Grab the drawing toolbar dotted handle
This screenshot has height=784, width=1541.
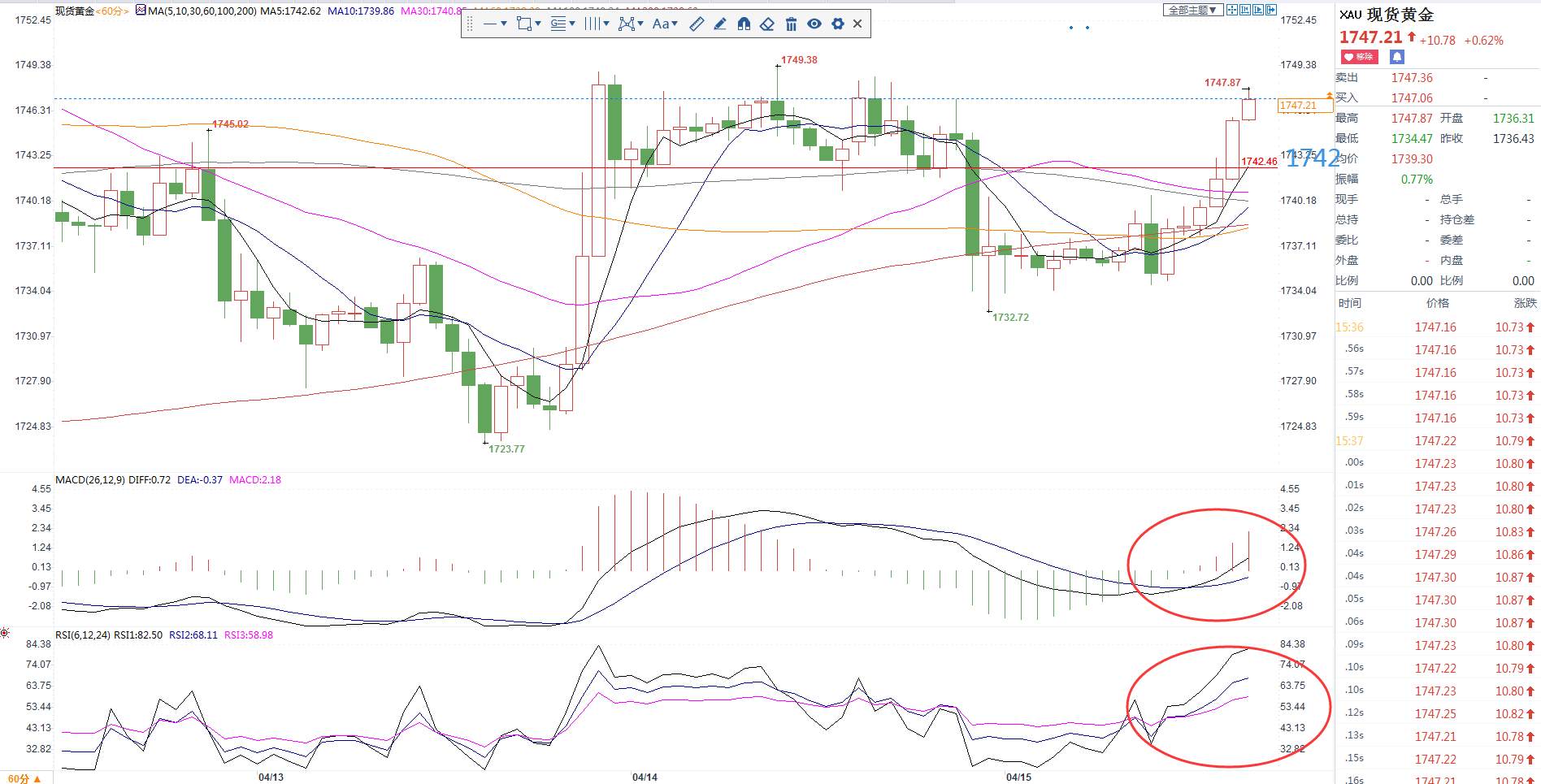point(470,24)
